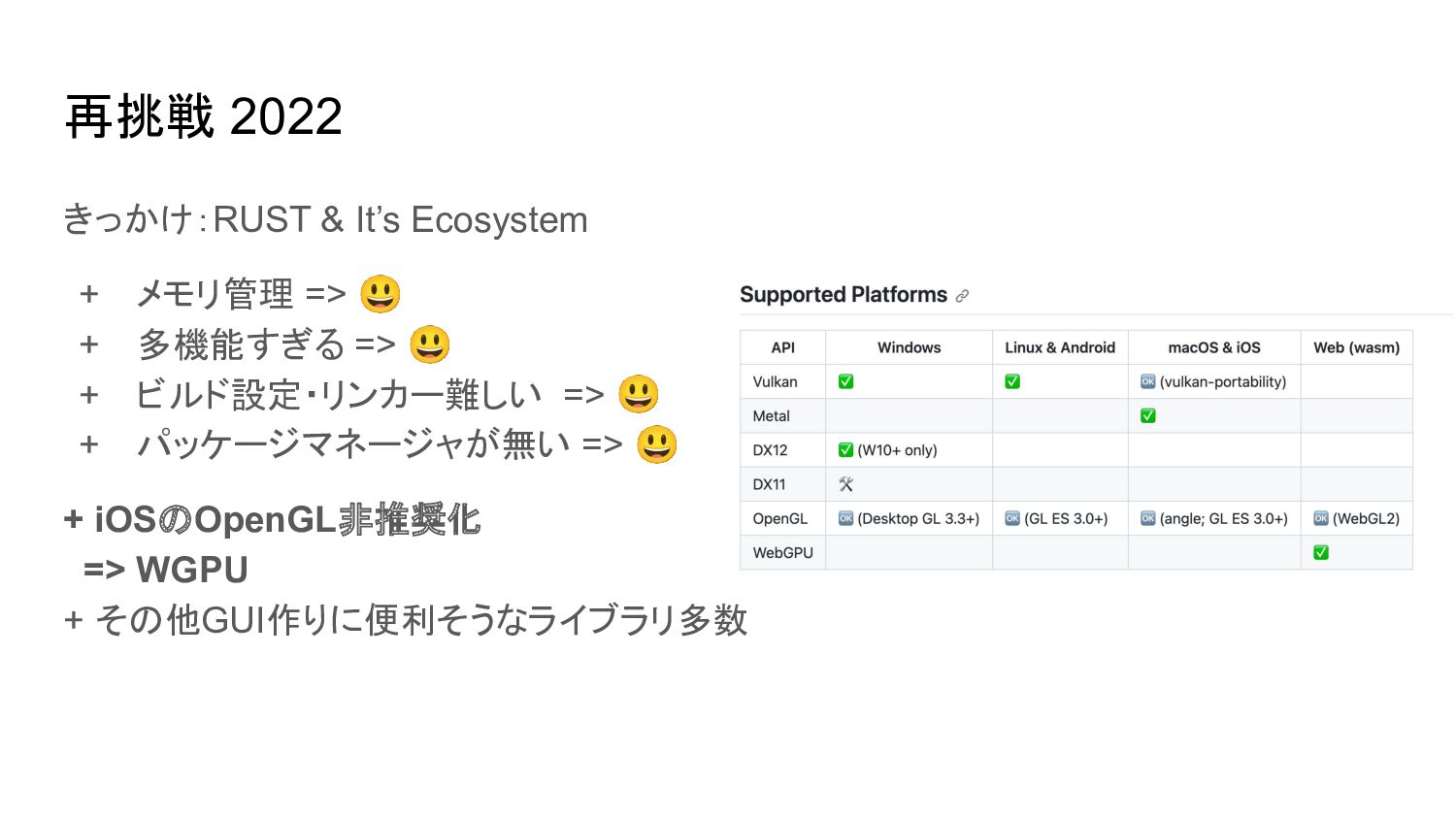This screenshot has width=1456, height=819.
Task: Click the macOS & iOS column header
Action: coord(1214,347)
